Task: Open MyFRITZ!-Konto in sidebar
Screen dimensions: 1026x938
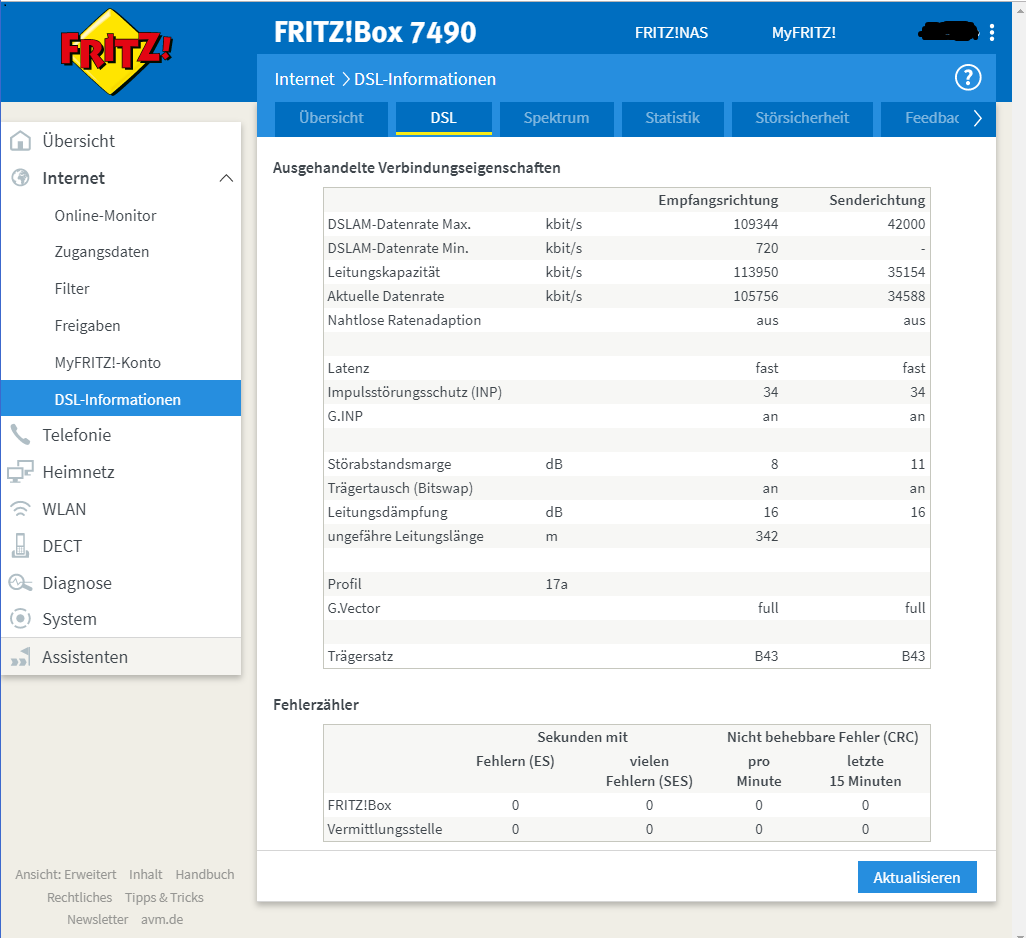Action: point(107,362)
